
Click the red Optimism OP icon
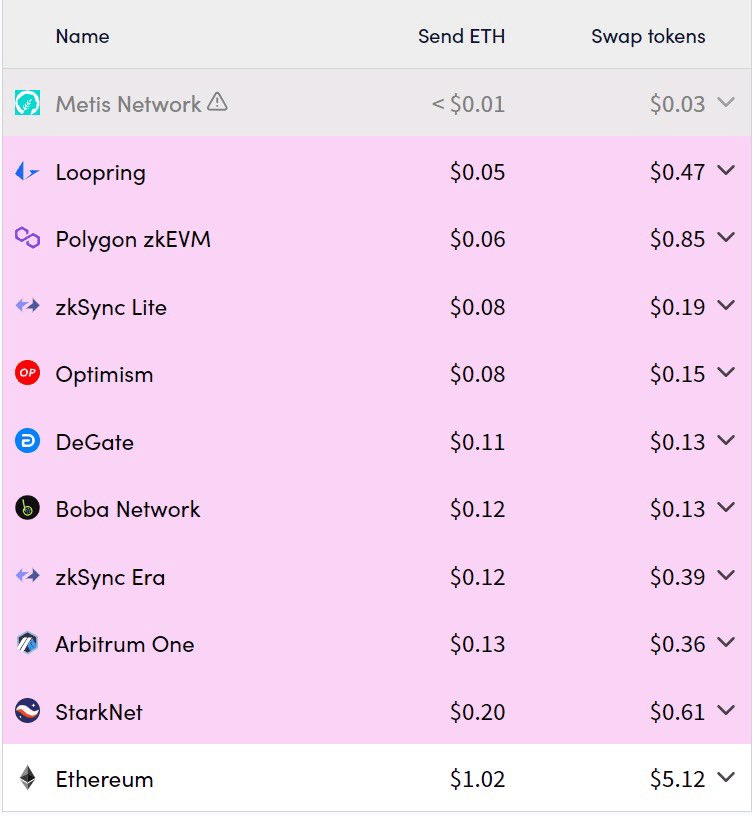tap(28, 373)
